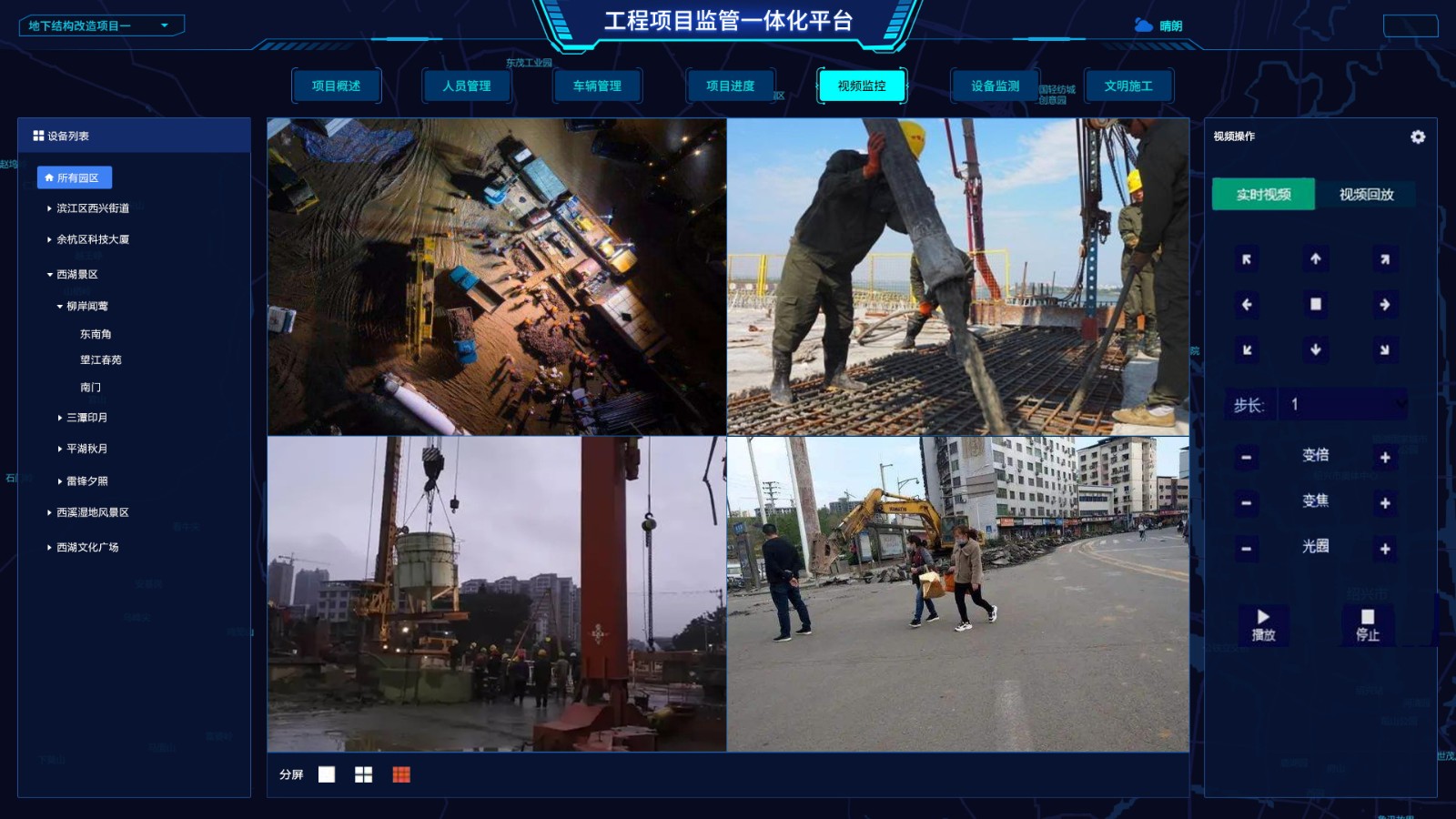Viewport: 1456px width, 819px height.
Task: Select the 望江春苑 camera
Action: click(x=101, y=359)
